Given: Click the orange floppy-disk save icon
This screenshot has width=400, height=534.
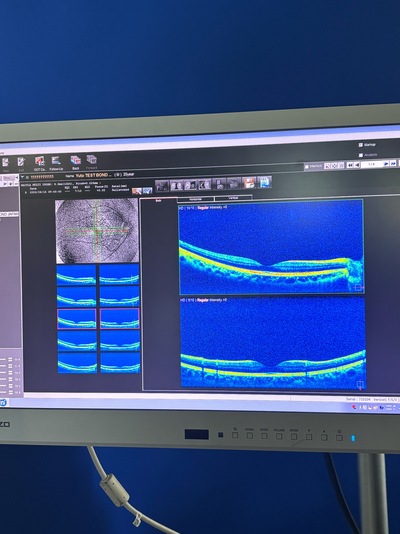Looking at the screenshot, I should tap(249, 183).
